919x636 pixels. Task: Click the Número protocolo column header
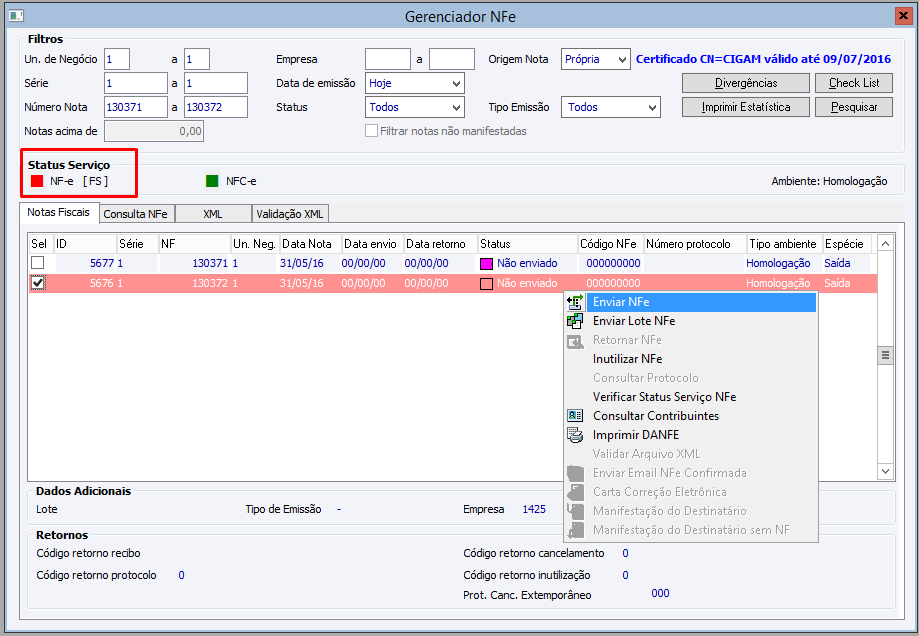[x=695, y=244]
